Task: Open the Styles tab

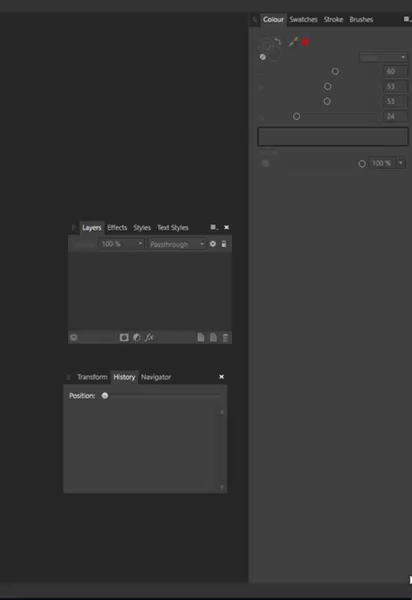Action: tap(142, 228)
